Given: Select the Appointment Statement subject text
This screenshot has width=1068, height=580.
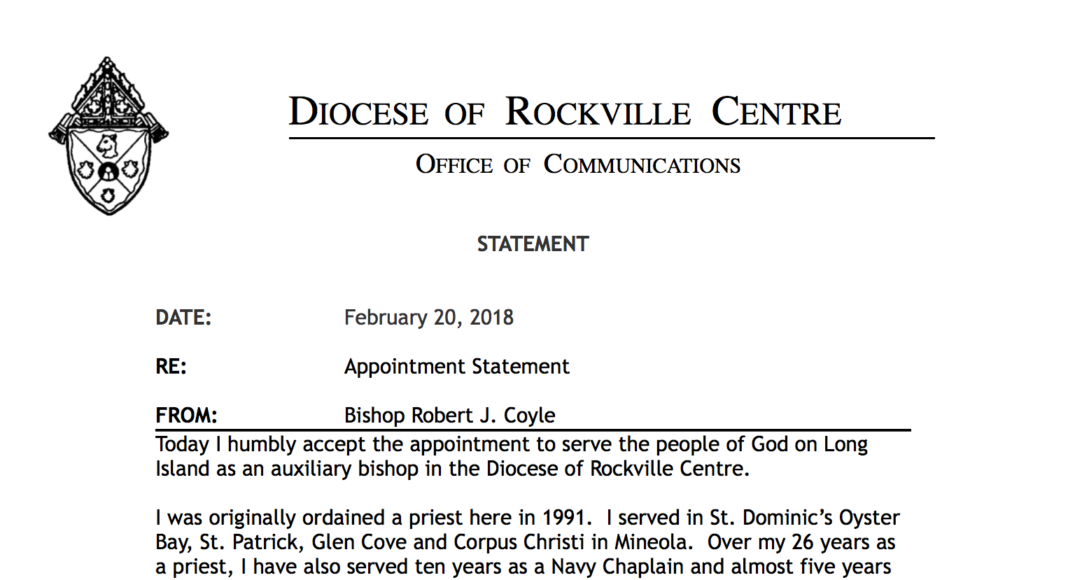Looking at the screenshot, I should (457, 367).
